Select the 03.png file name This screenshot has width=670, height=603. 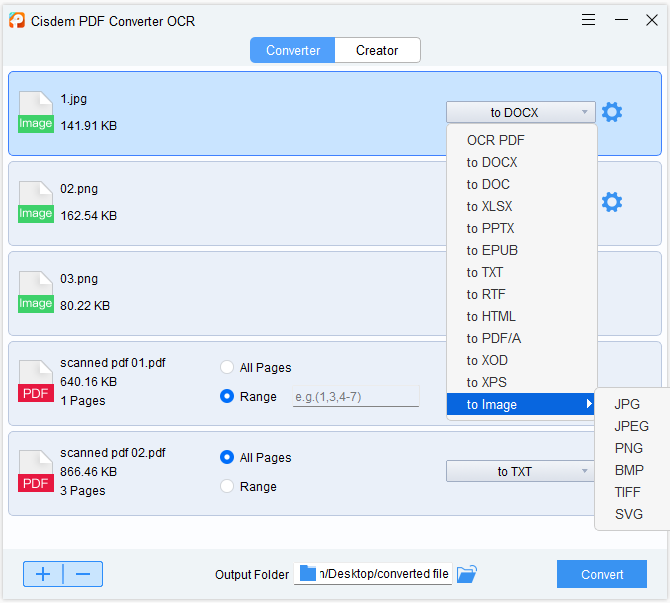[79, 279]
